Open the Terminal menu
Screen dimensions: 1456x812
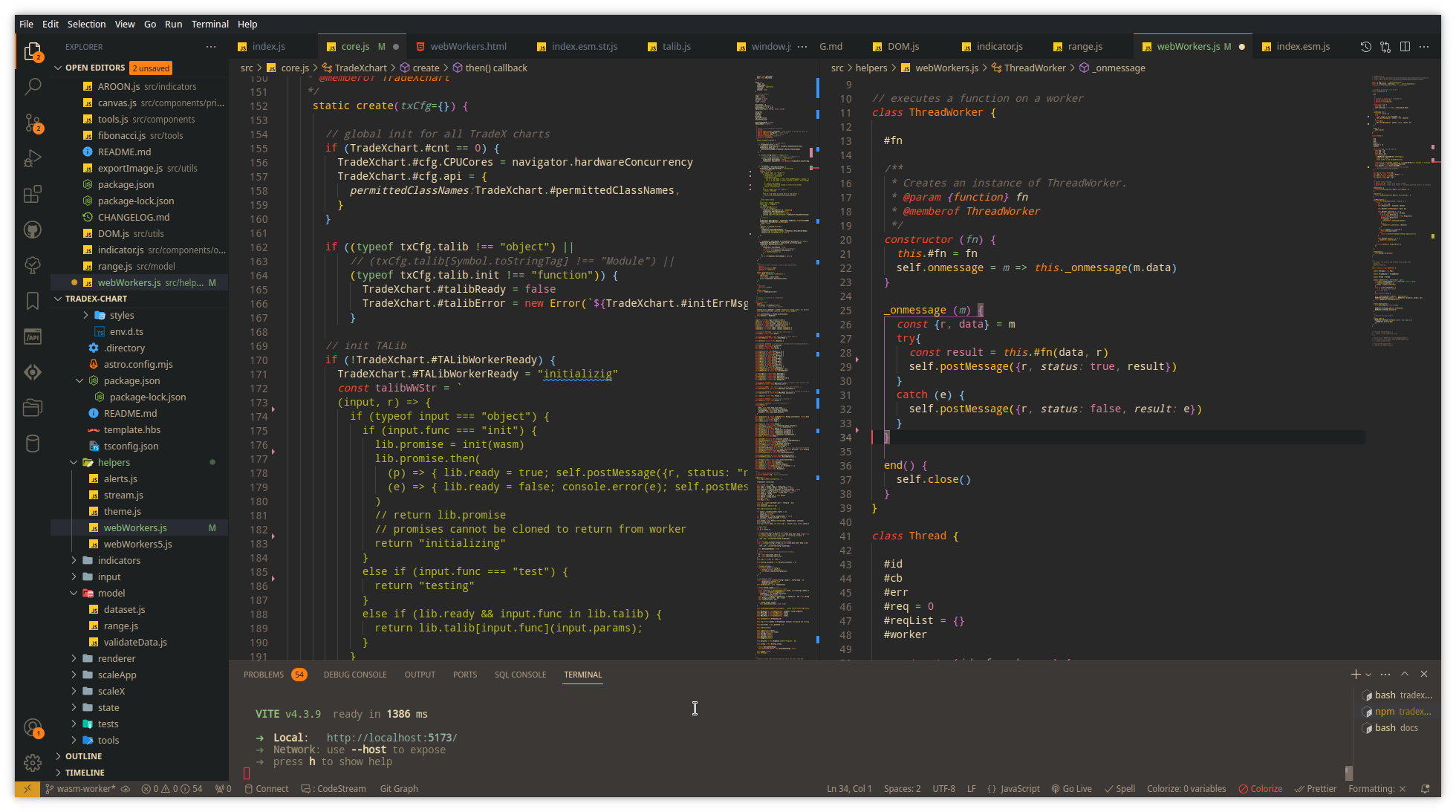210,24
